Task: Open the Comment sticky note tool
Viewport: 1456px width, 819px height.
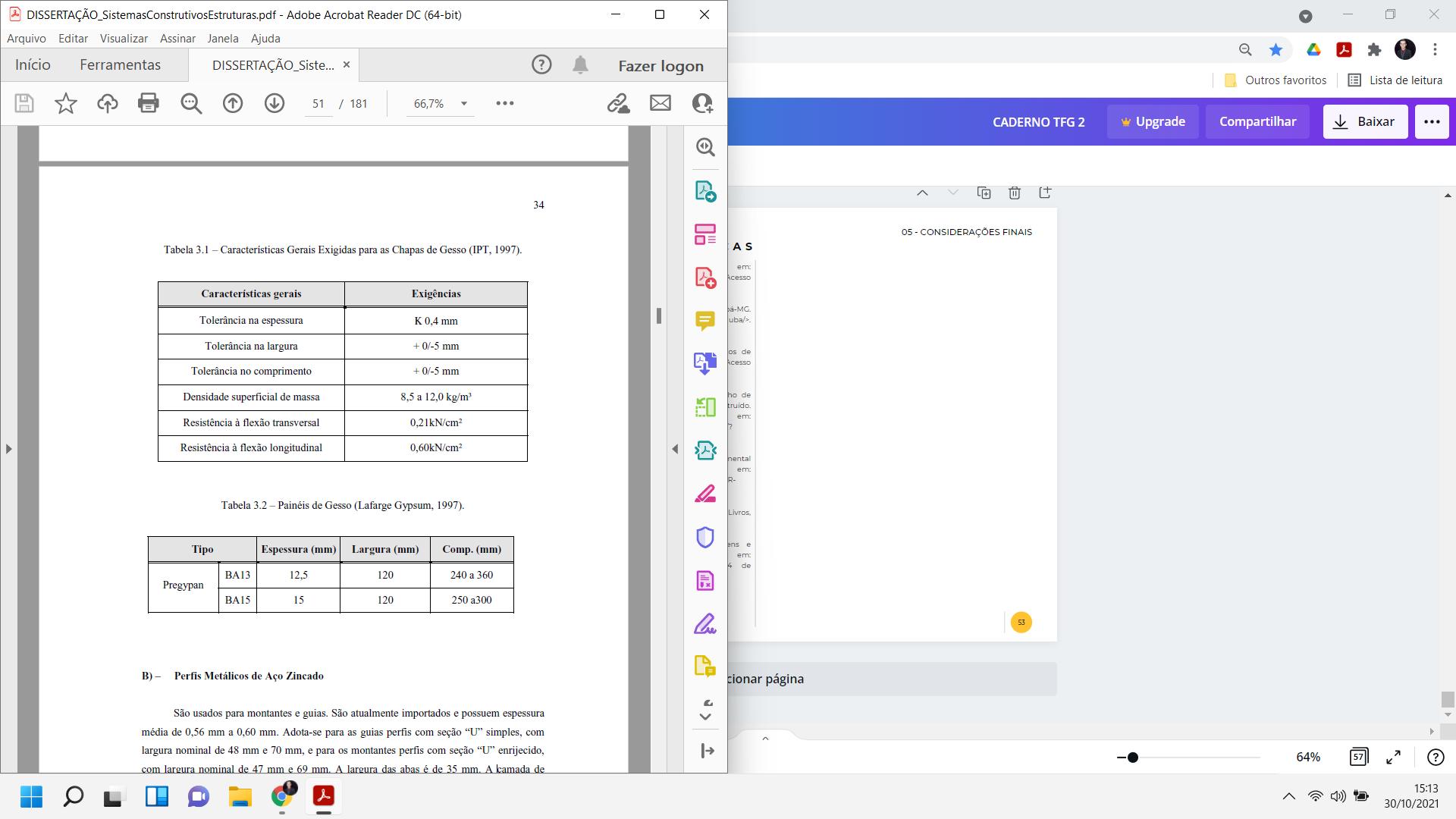Action: [x=704, y=321]
